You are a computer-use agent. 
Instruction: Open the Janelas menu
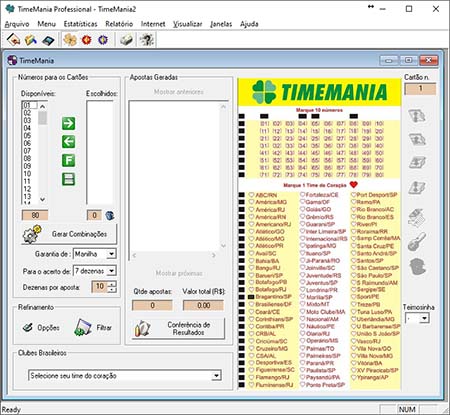pos(221,24)
